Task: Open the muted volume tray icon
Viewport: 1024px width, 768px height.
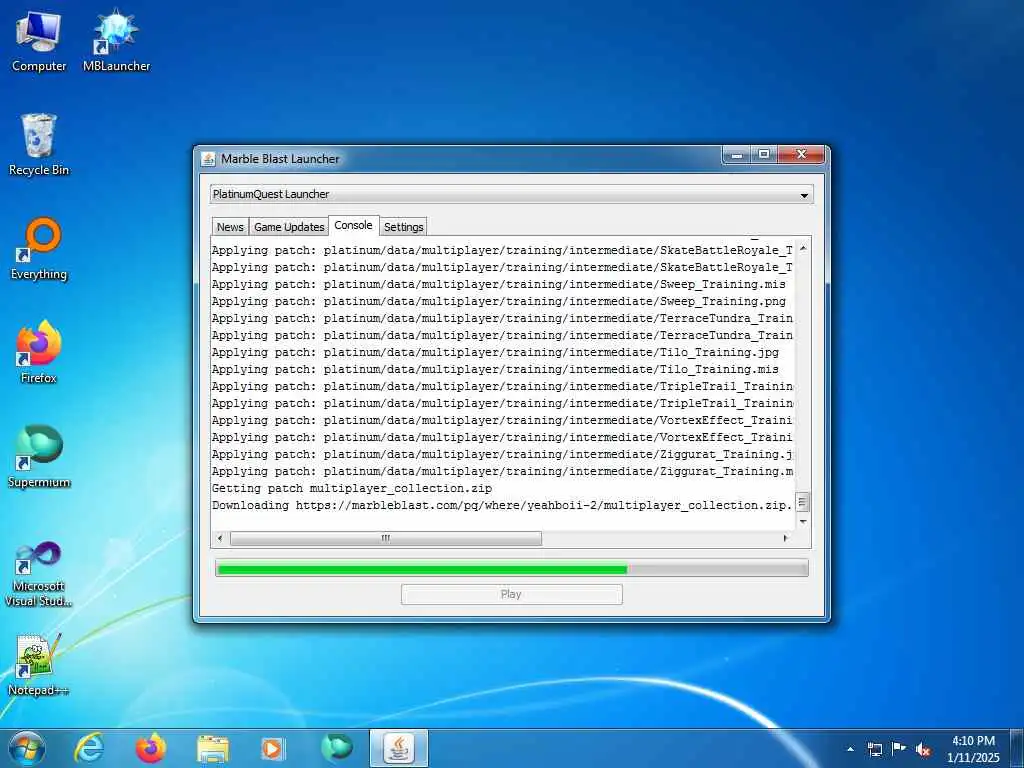Action: point(923,749)
